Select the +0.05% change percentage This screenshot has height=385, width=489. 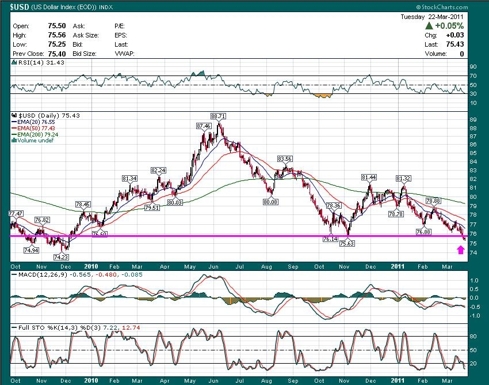(x=449, y=26)
